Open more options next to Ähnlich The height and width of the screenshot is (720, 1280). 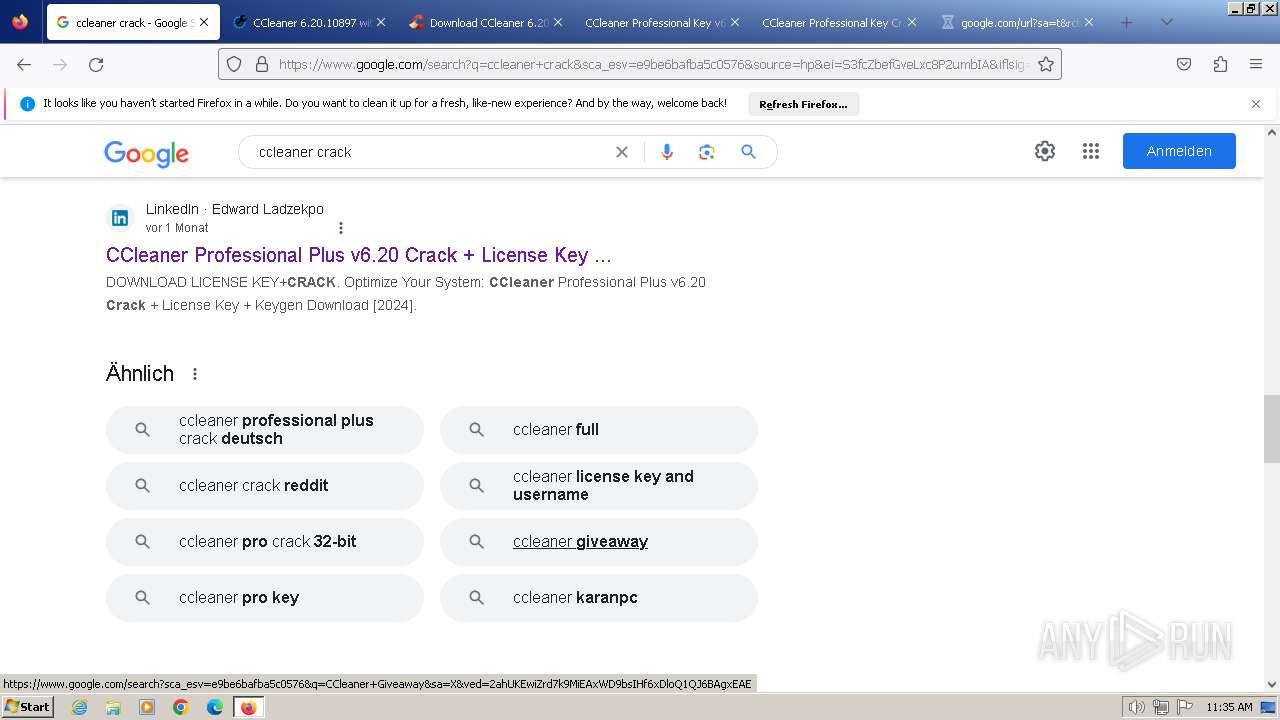(195, 374)
